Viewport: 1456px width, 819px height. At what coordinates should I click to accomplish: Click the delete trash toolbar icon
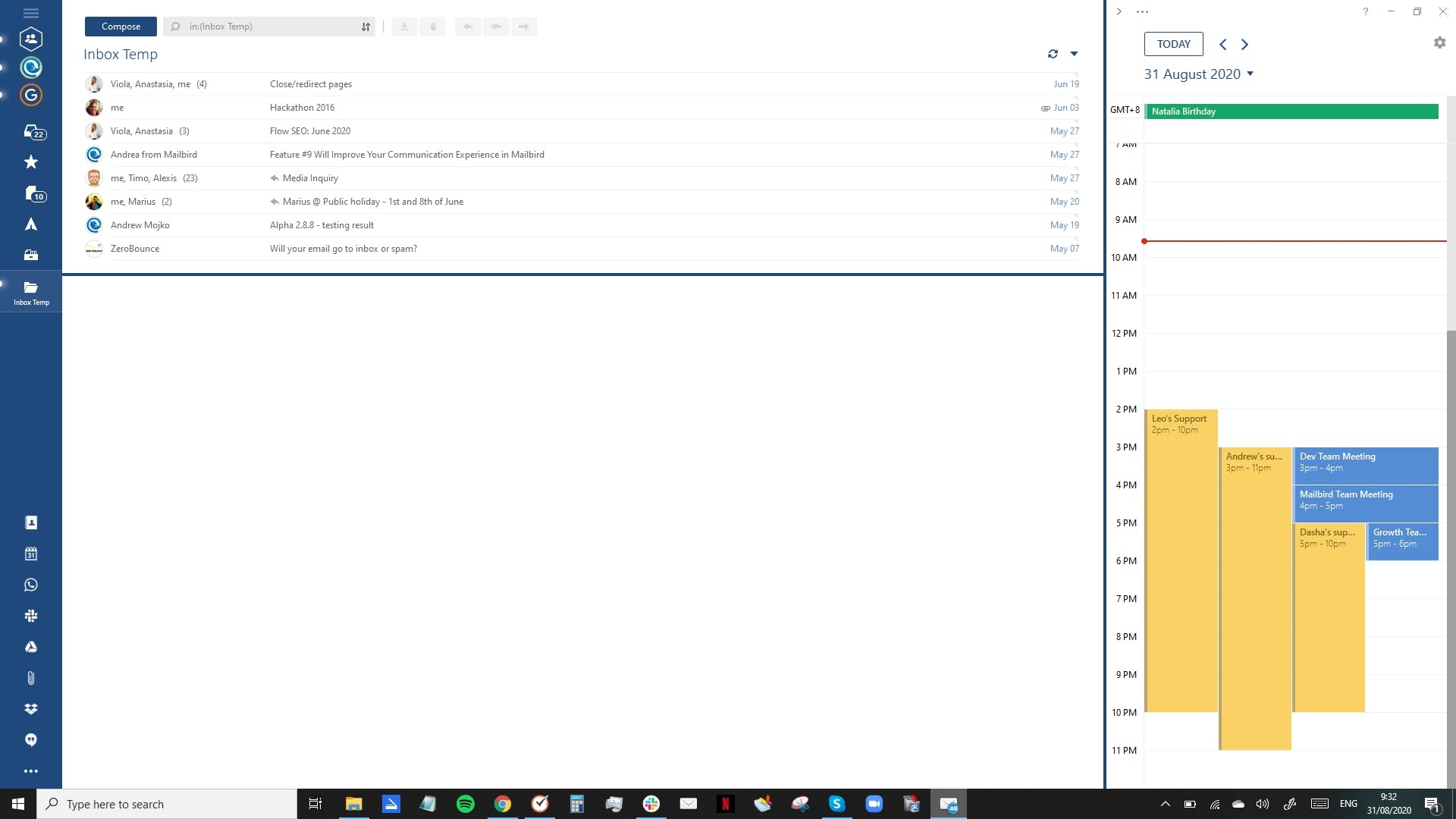[x=433, y=27]
